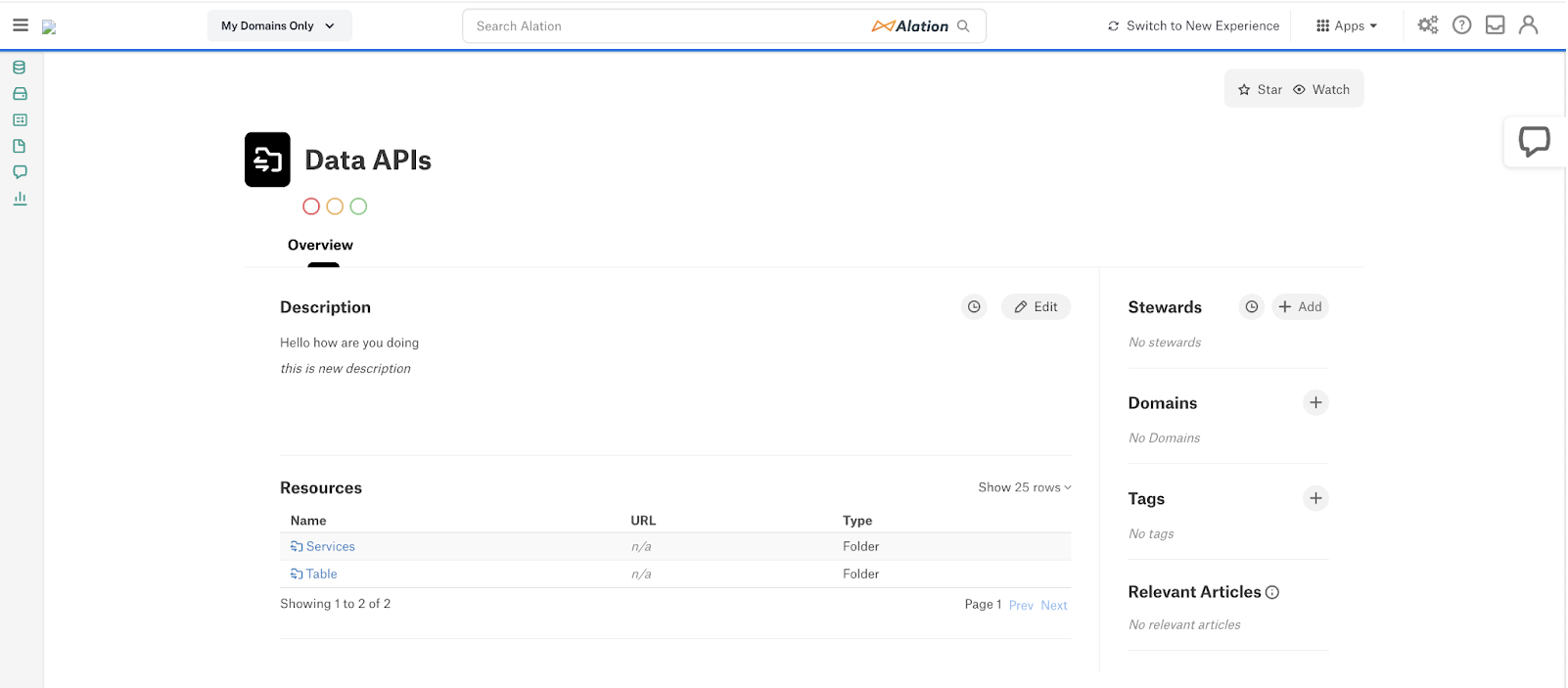
Task: Click n/a URL in Table row
Action: point(641,574)
